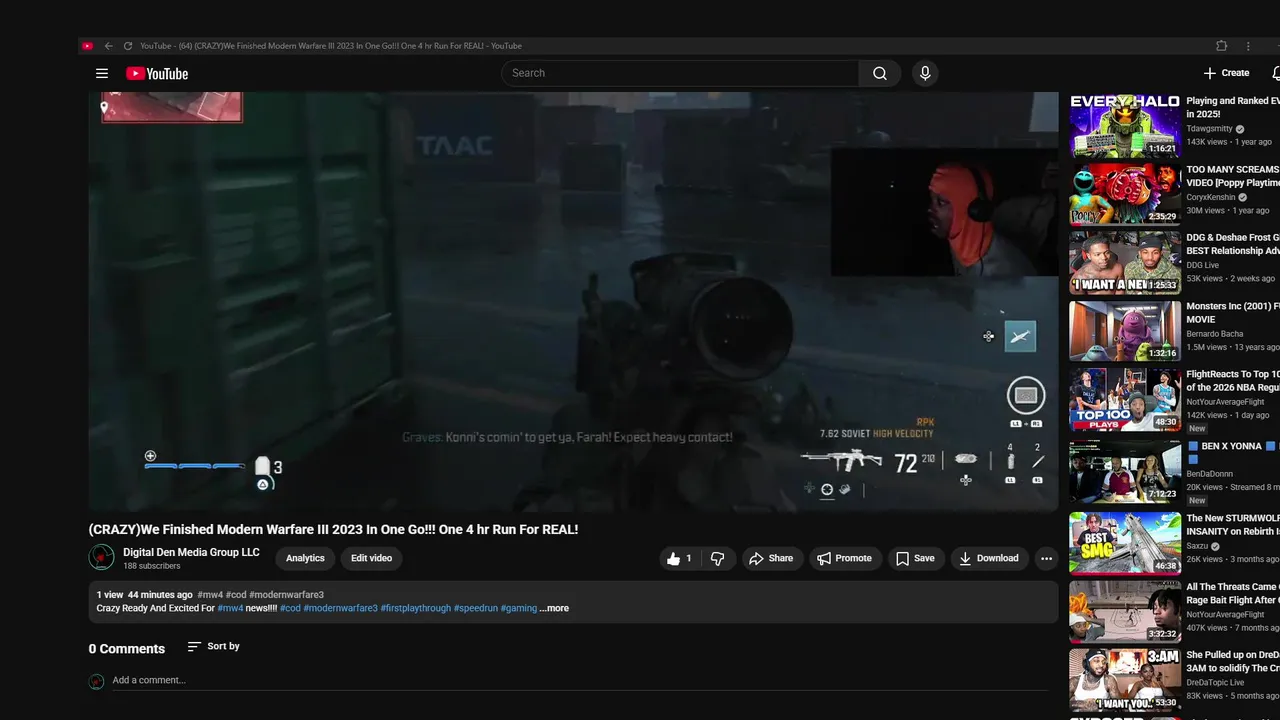Reload the page with refresh icon
The width and height of the screenshot is (1280, 720).
(128, 46)
